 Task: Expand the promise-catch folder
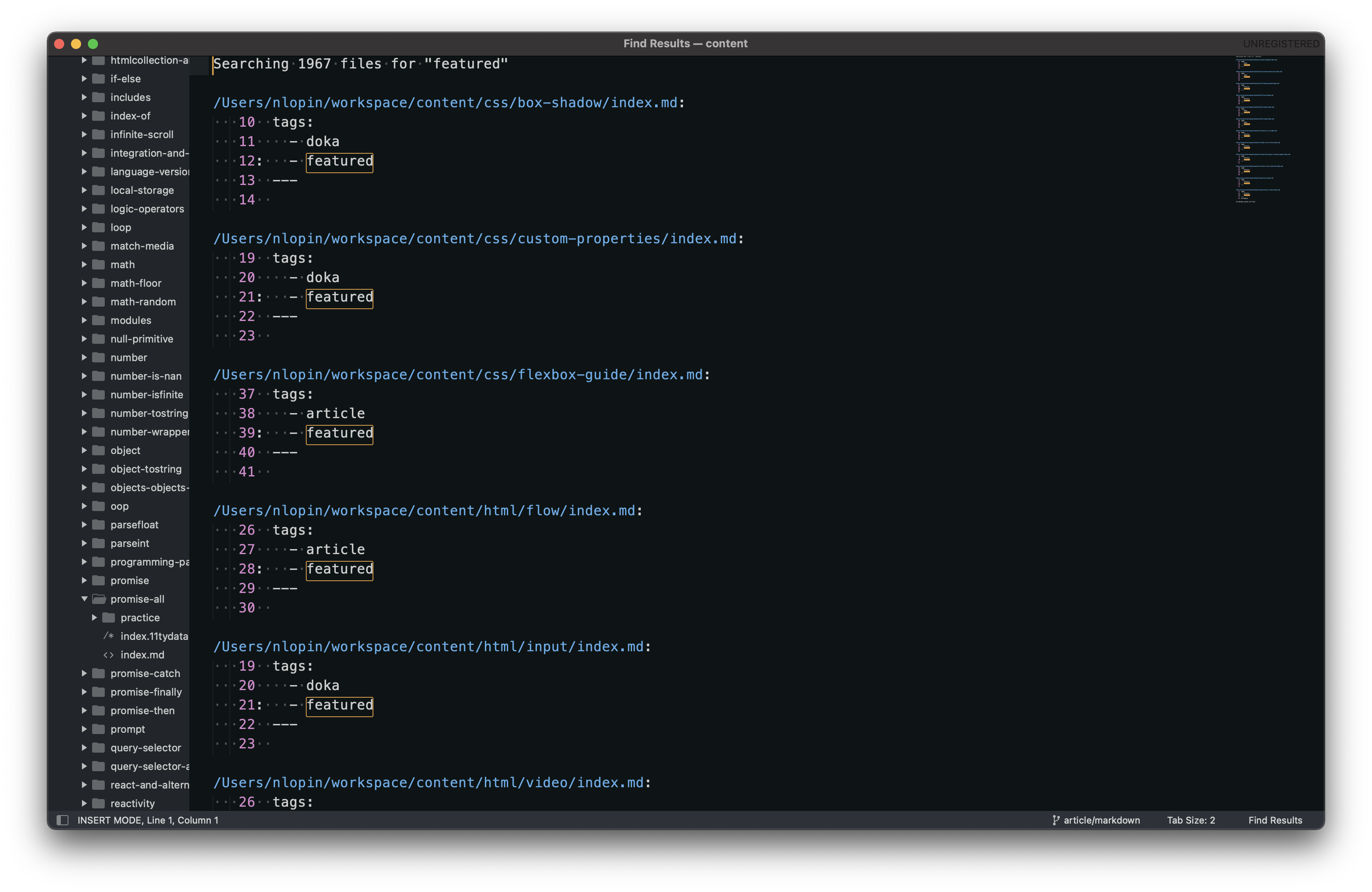[84, 673]
